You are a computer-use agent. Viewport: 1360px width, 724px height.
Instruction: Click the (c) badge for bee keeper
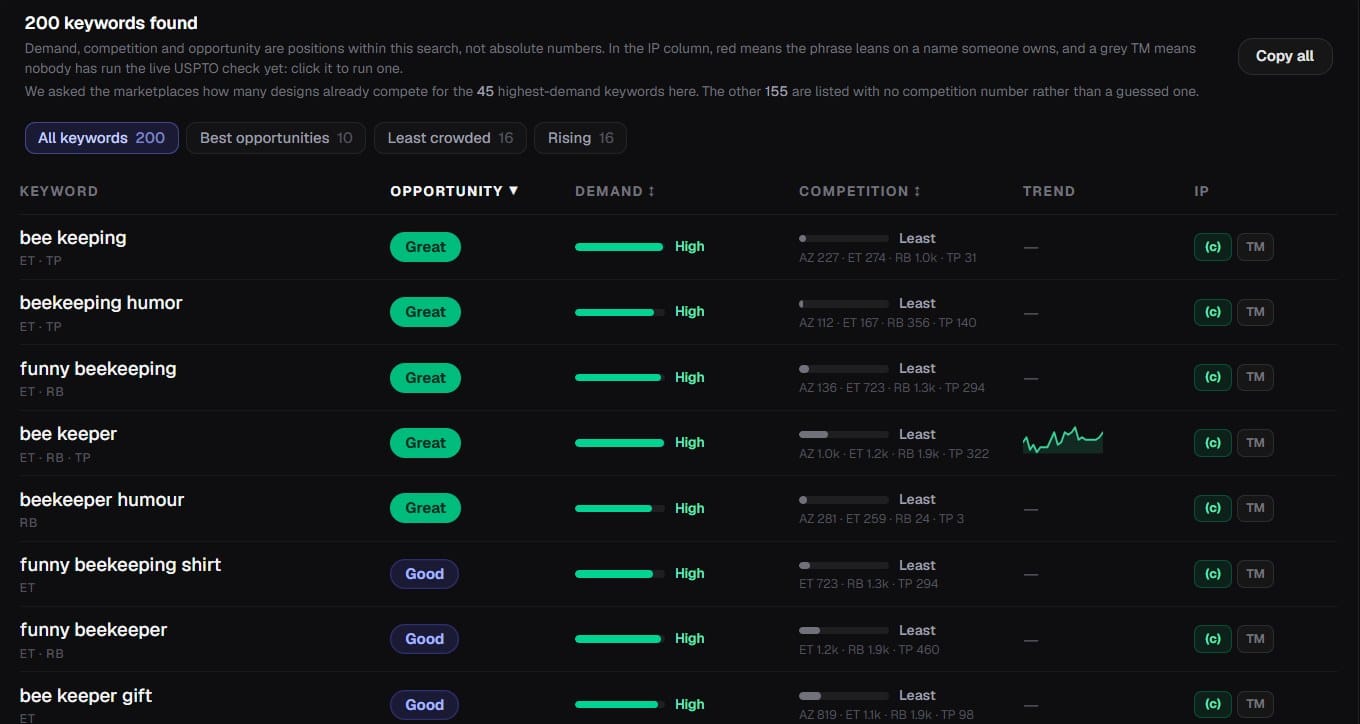click(1212, 443)
